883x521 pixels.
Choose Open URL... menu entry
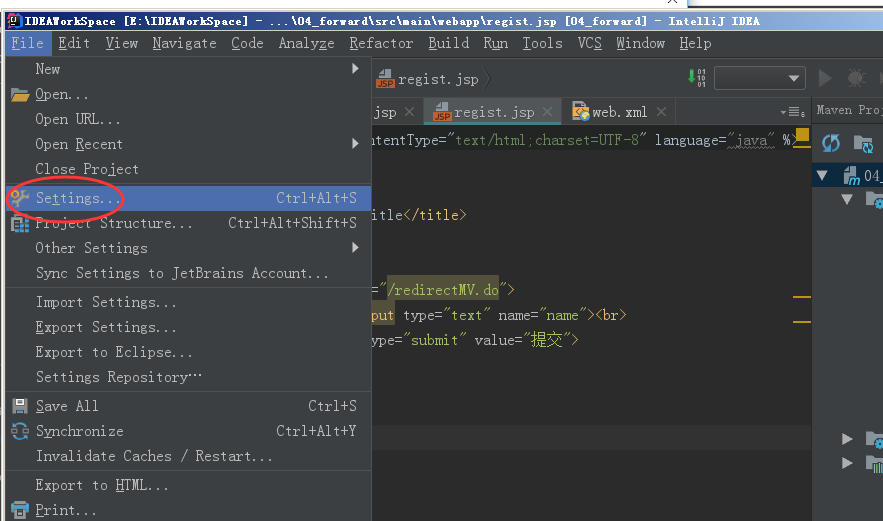coord(188,119)
